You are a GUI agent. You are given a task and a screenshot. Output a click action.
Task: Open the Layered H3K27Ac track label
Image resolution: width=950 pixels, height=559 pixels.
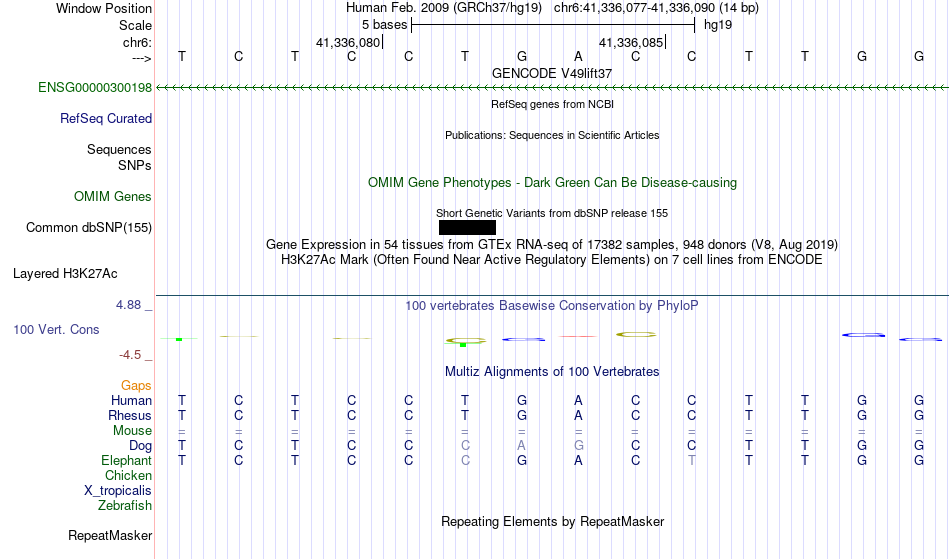tap(65, 274)
